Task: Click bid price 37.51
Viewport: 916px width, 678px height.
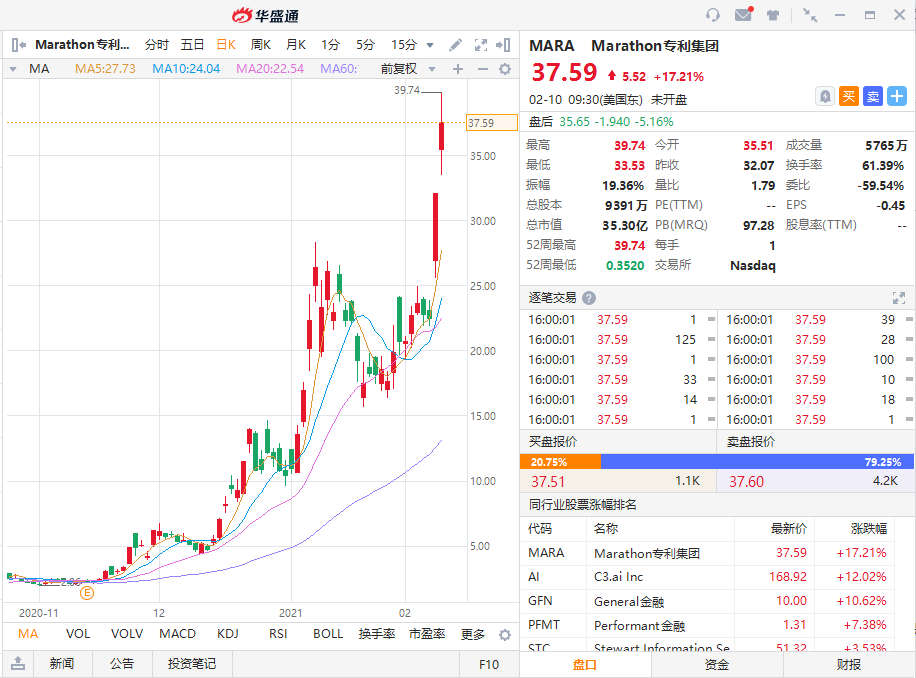Action: pos(548,482)
